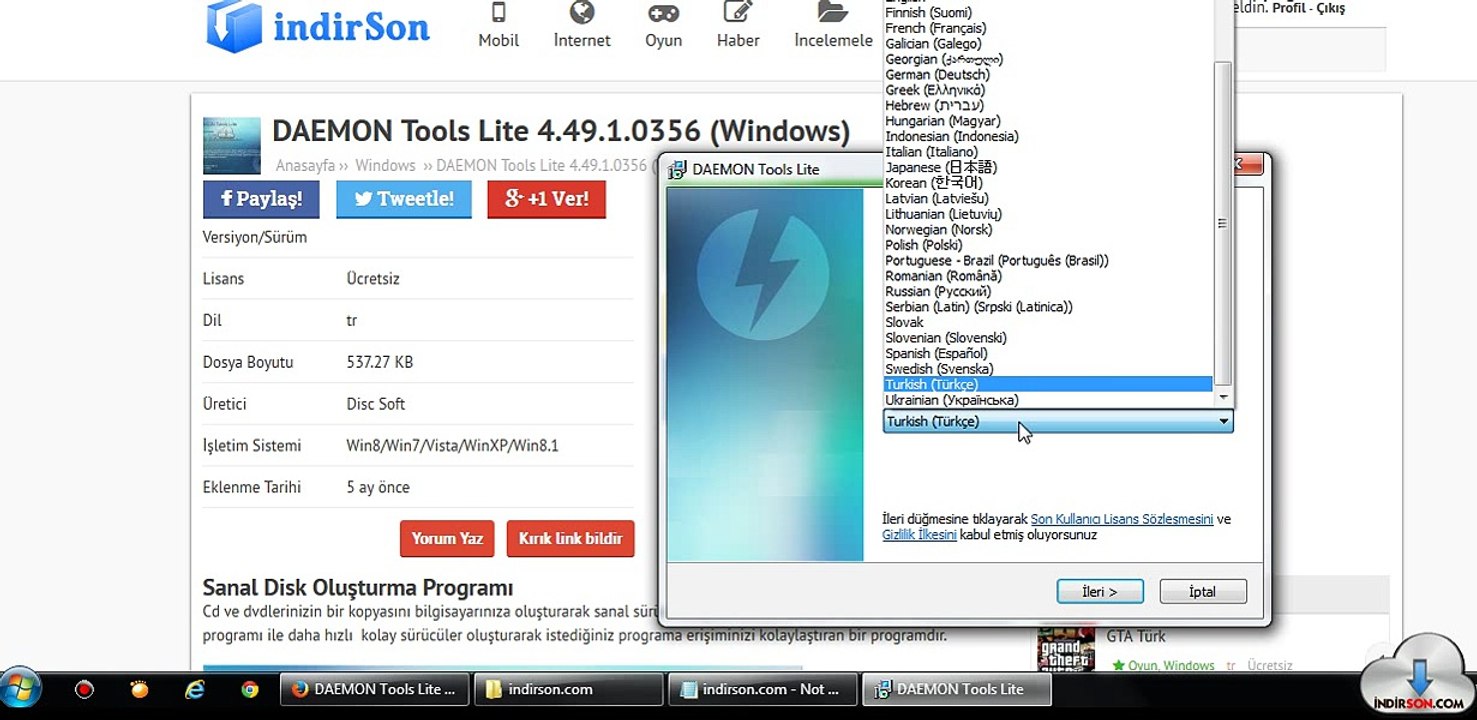Viewport: 1477px width, 720px height.
Task: Open the Mobil phone icon
Action: pos(498,13)
